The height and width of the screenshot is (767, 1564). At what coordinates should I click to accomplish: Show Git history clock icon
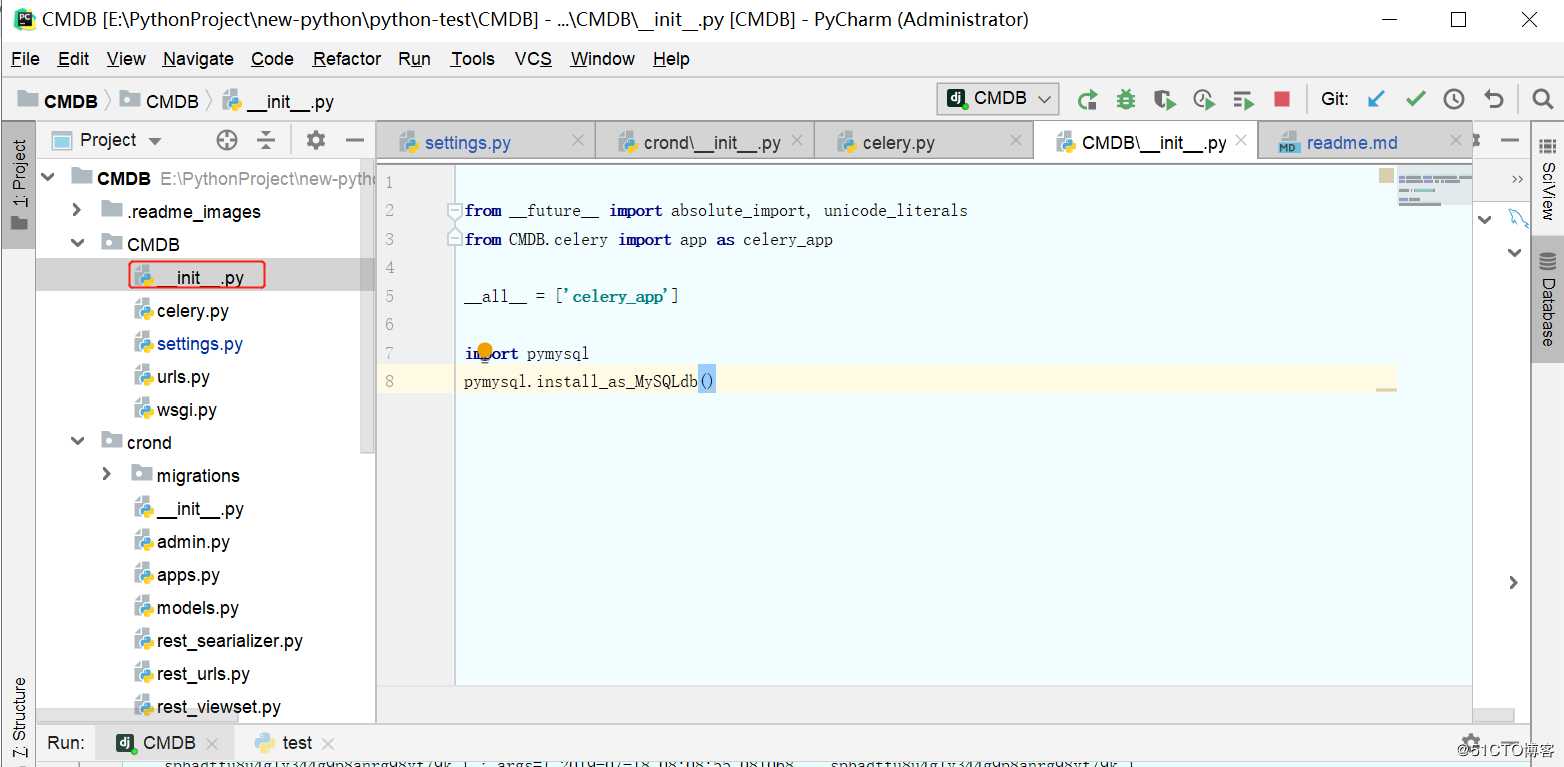pos(1454,99)
